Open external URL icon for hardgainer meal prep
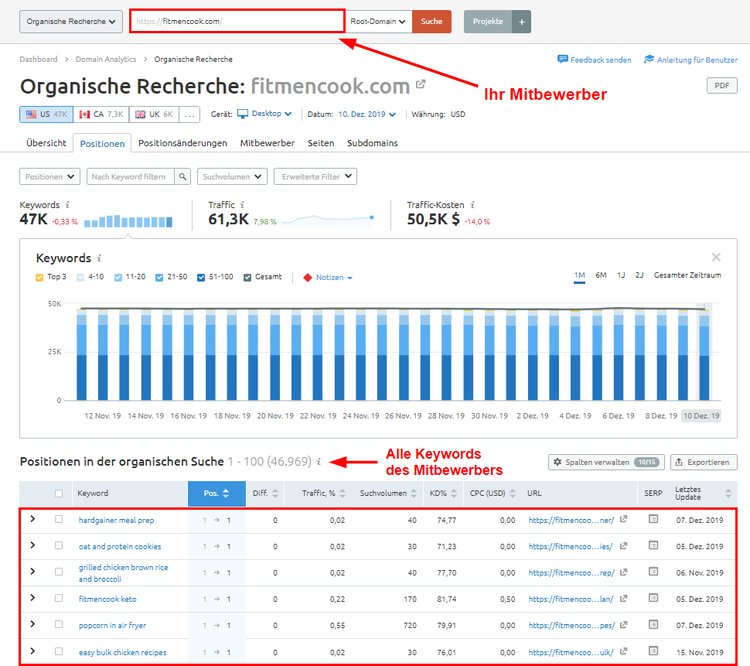Screen dimensions: 750x666 click(x=623, y=519)
